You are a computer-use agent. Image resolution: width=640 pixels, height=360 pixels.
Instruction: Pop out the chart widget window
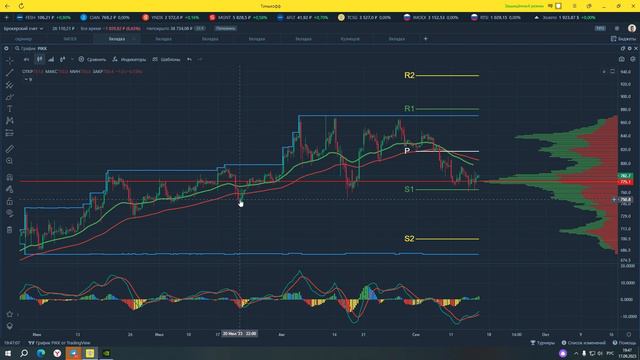(x=622, y=49)
